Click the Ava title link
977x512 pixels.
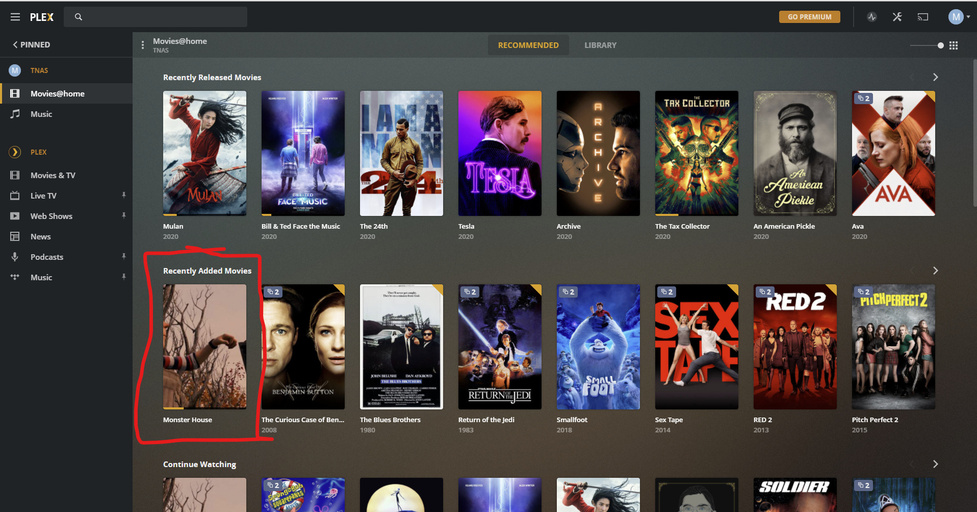(858, 226)
